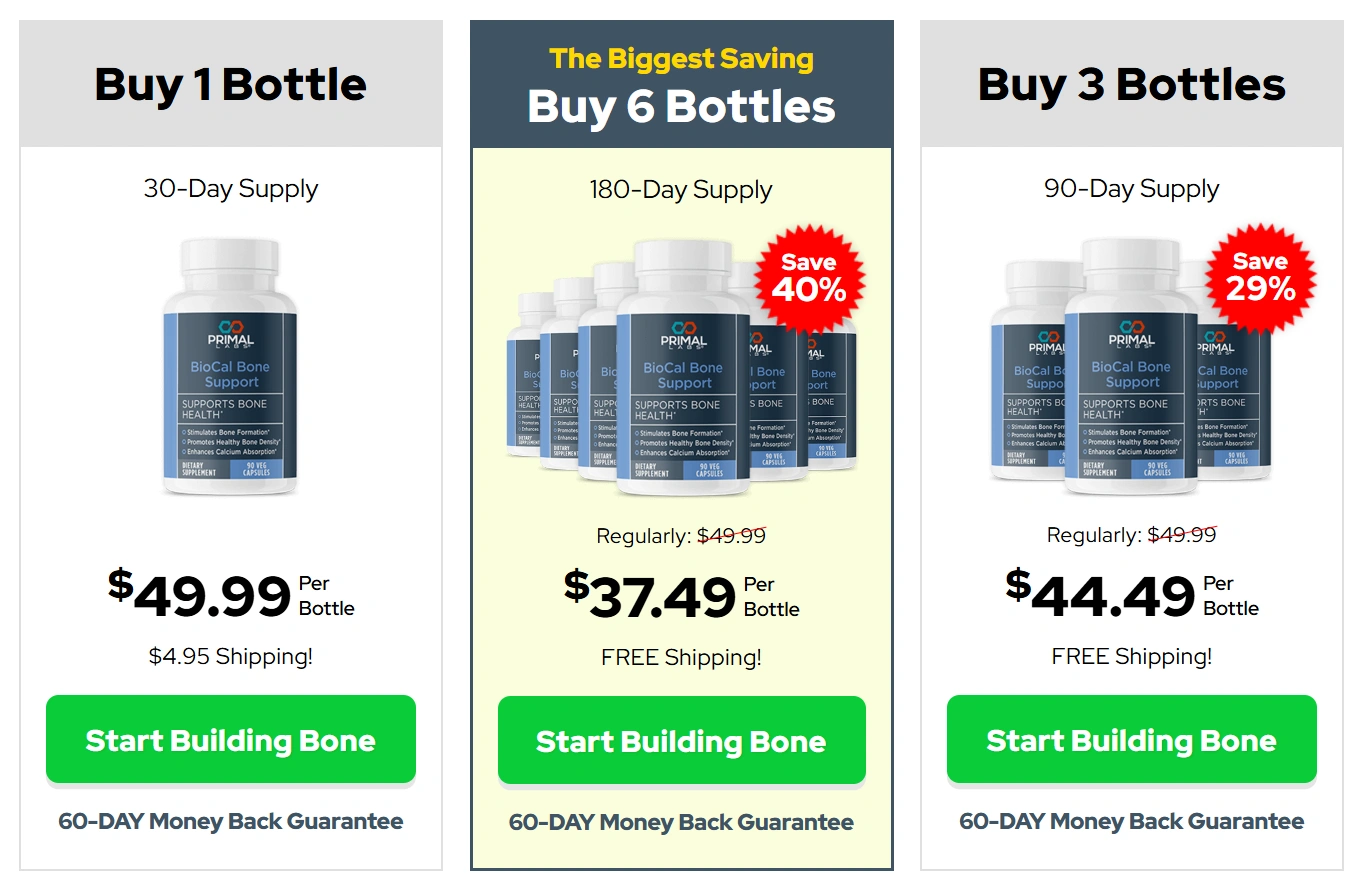This screenshot has width=1365, height=888.
Task: Select the Buy 6 Bottles heading
Action: [681, 107]
